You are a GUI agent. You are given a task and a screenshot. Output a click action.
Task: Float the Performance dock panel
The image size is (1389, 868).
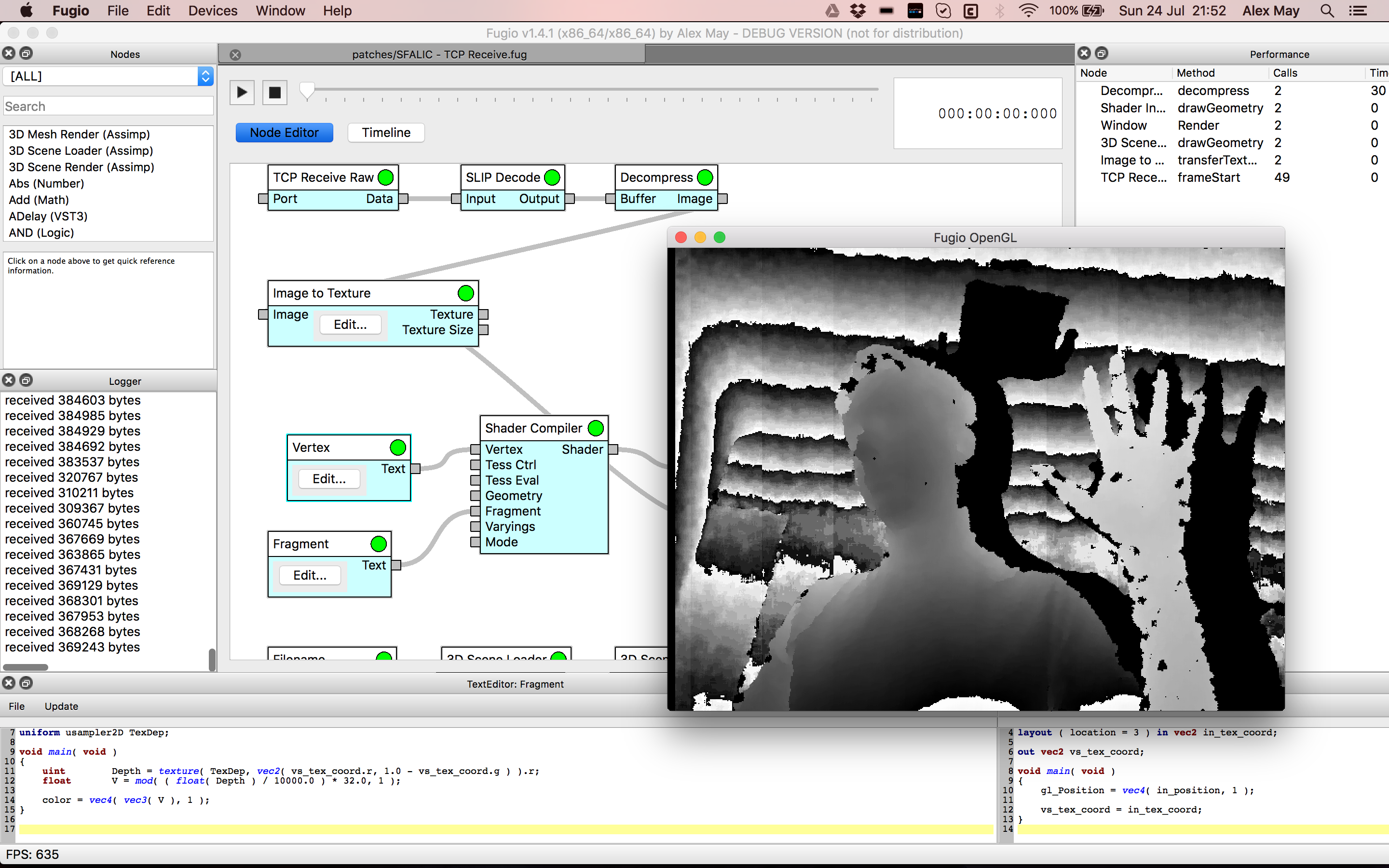(x=1102, y=54)
